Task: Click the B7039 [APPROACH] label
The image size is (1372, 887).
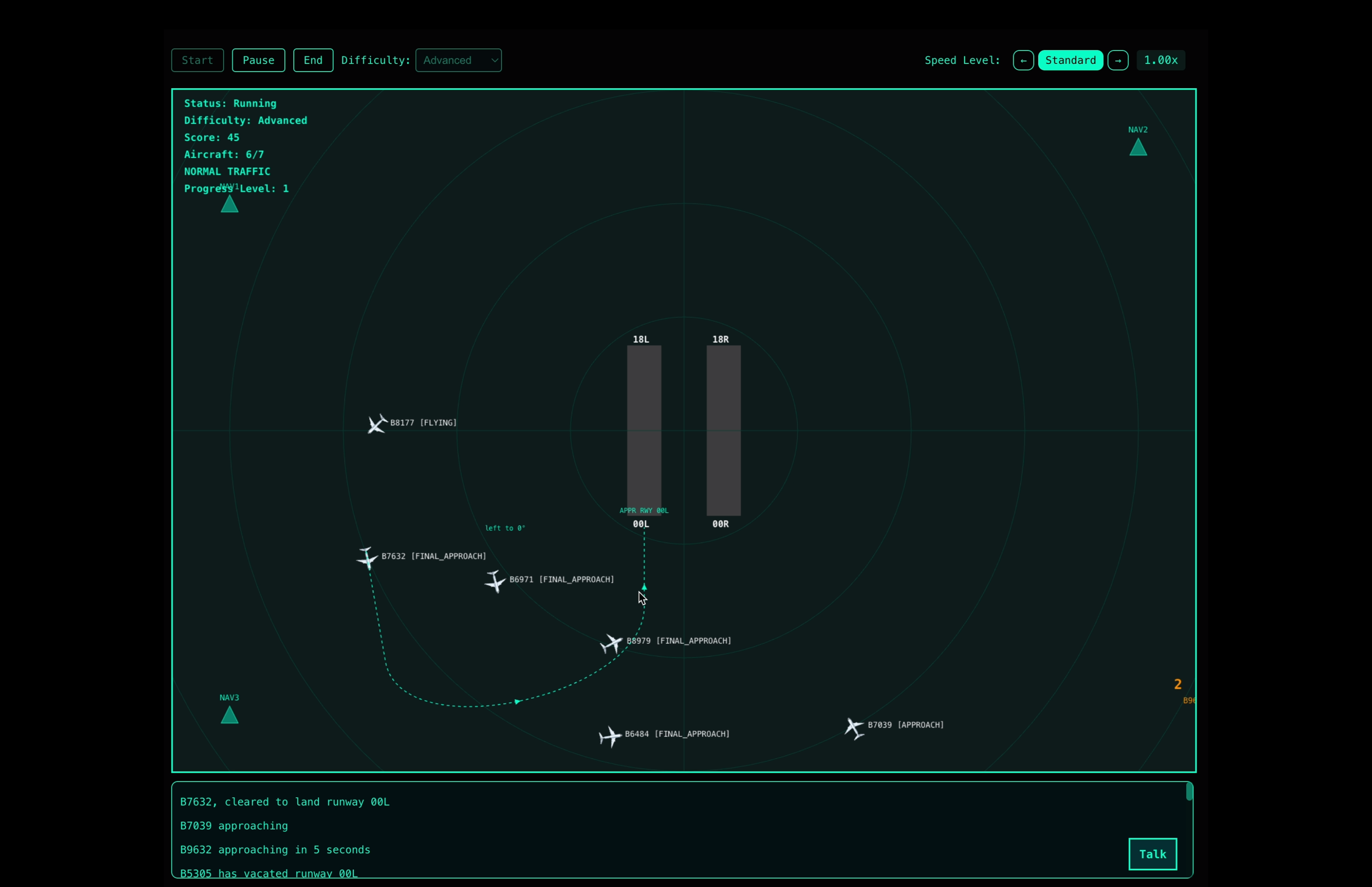Action: point(906,725)
